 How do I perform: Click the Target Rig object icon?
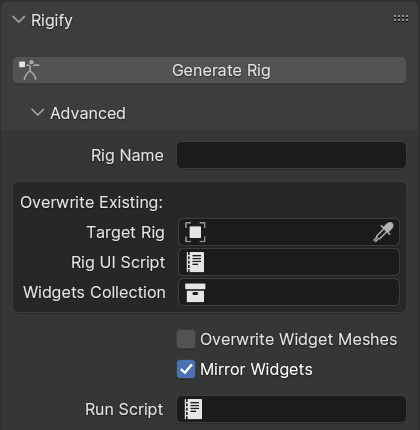(195, 232)
